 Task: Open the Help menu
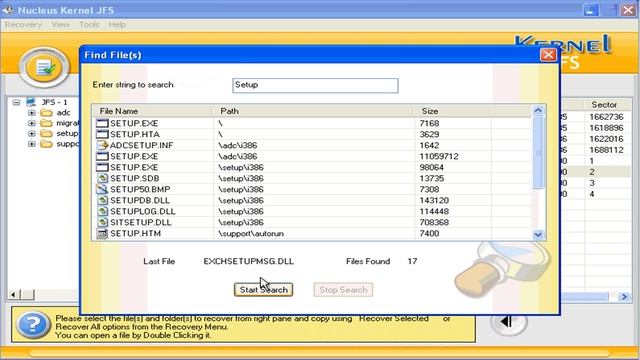(117, 24)
